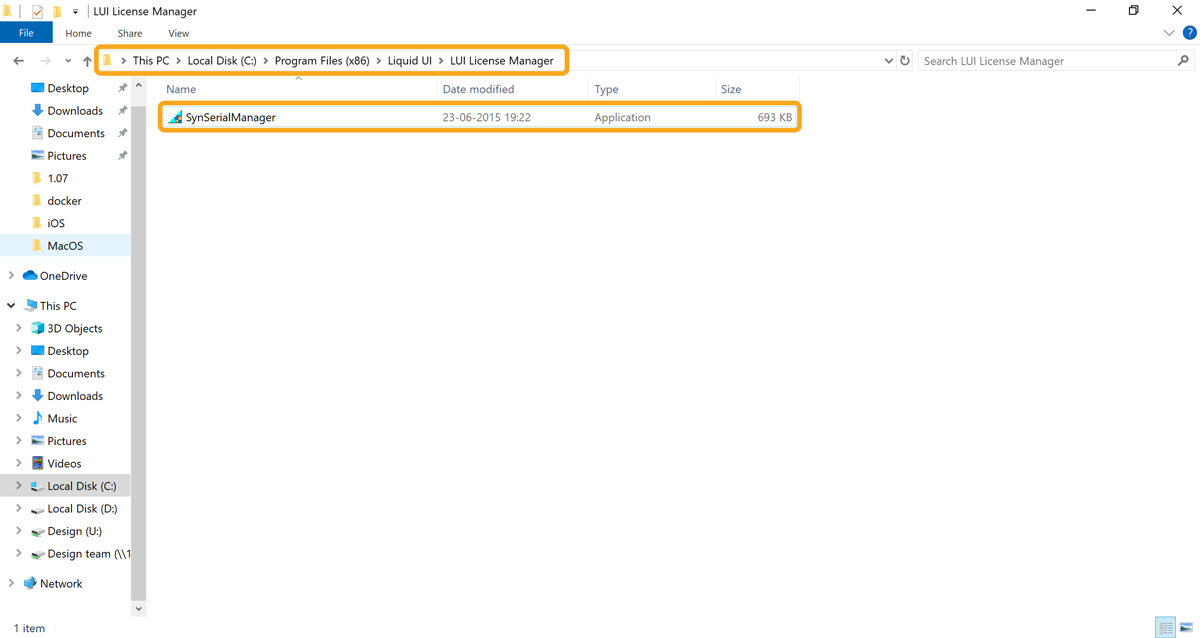Screen dimensions: 1200x638
Task: Go back with the Back arrow
Action: pyautogui.click(x=18, y=61)
